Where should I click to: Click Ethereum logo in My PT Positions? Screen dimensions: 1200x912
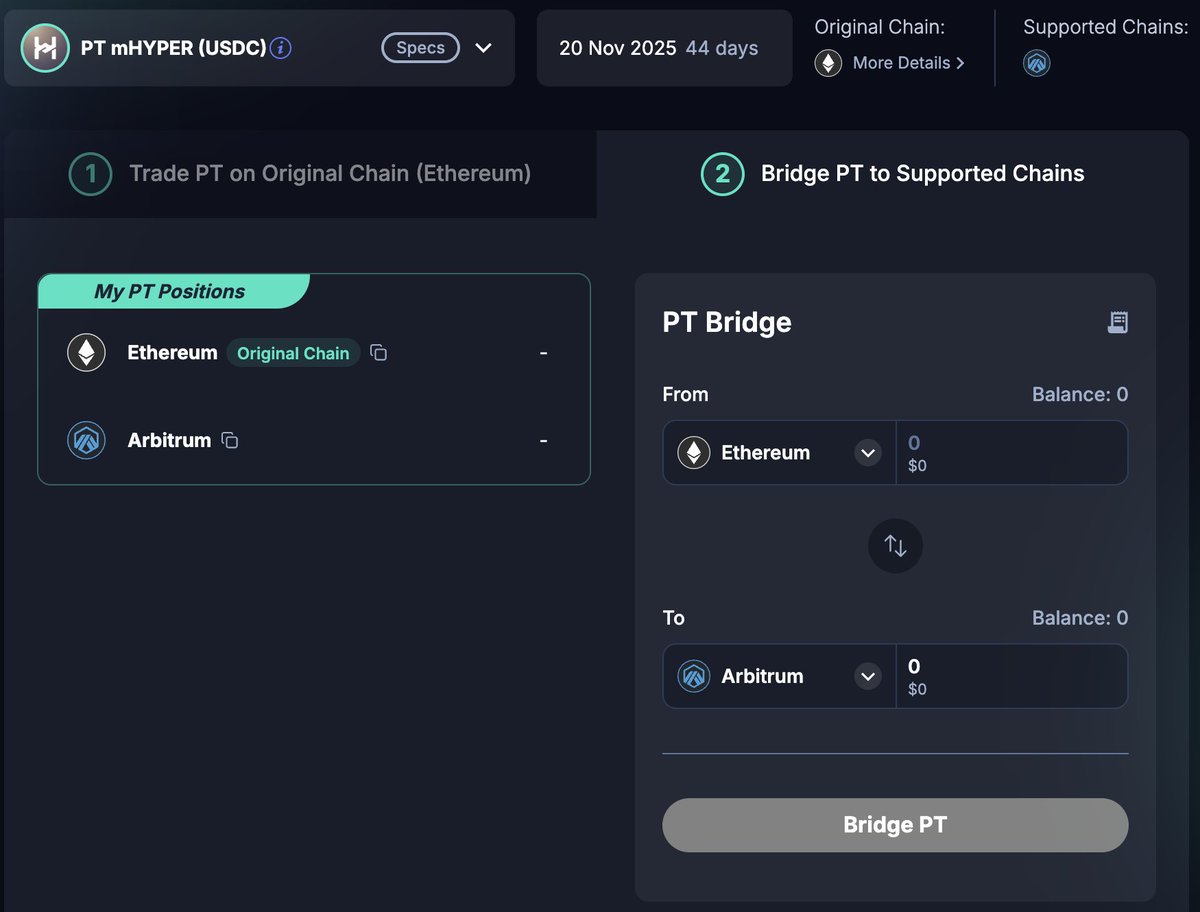(86, 353)
